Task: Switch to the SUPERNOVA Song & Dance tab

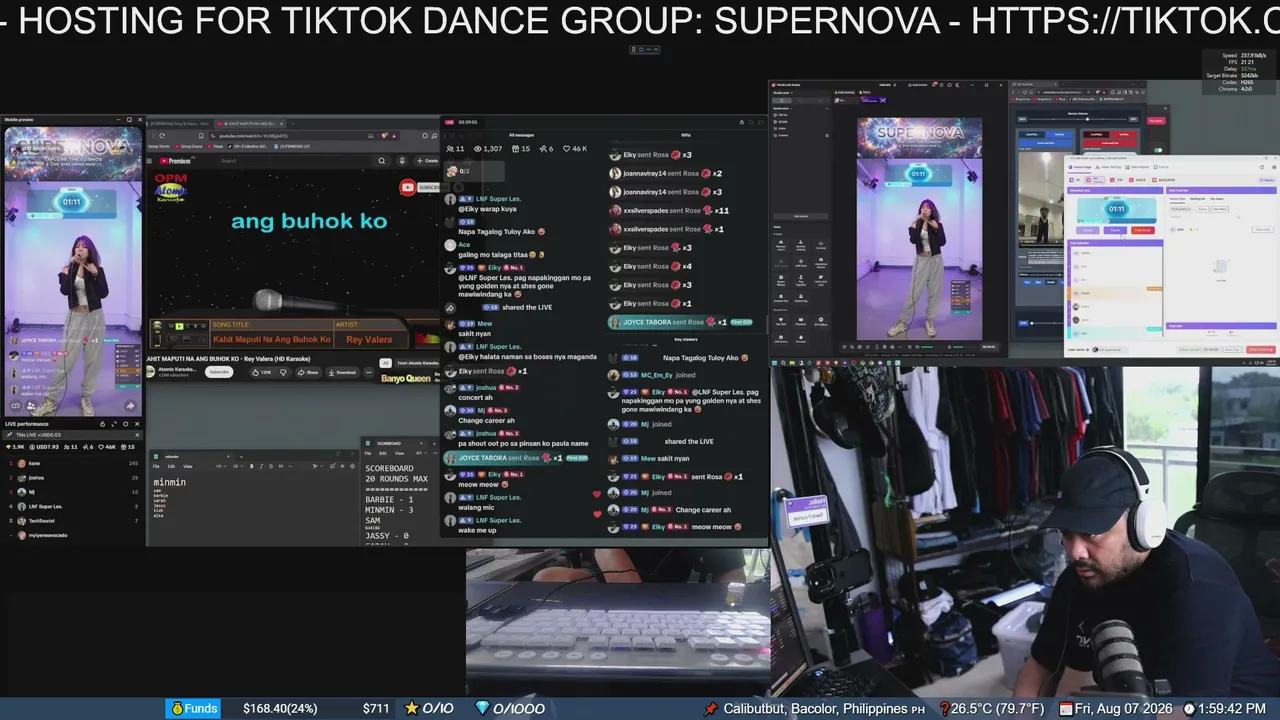Action: tap(180, 123)
